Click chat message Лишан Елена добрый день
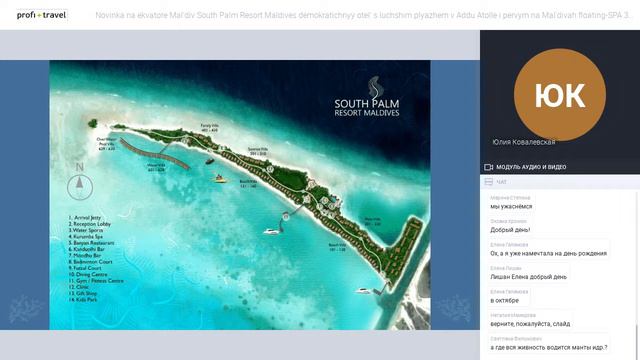The width and height of the screenshot is (640, 360). 529,277
